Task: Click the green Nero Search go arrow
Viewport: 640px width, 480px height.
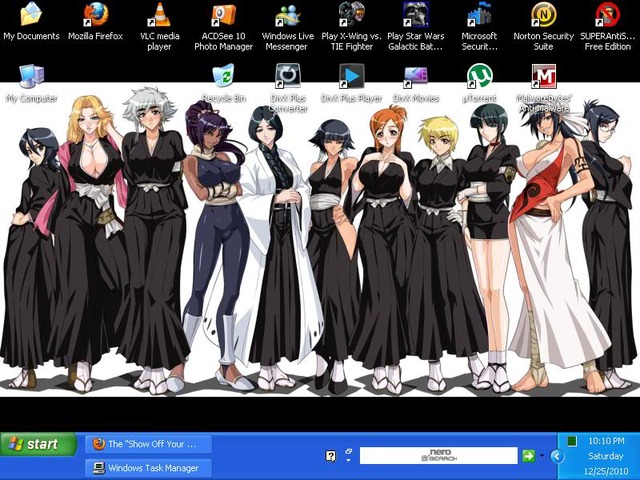Action: 529,456
